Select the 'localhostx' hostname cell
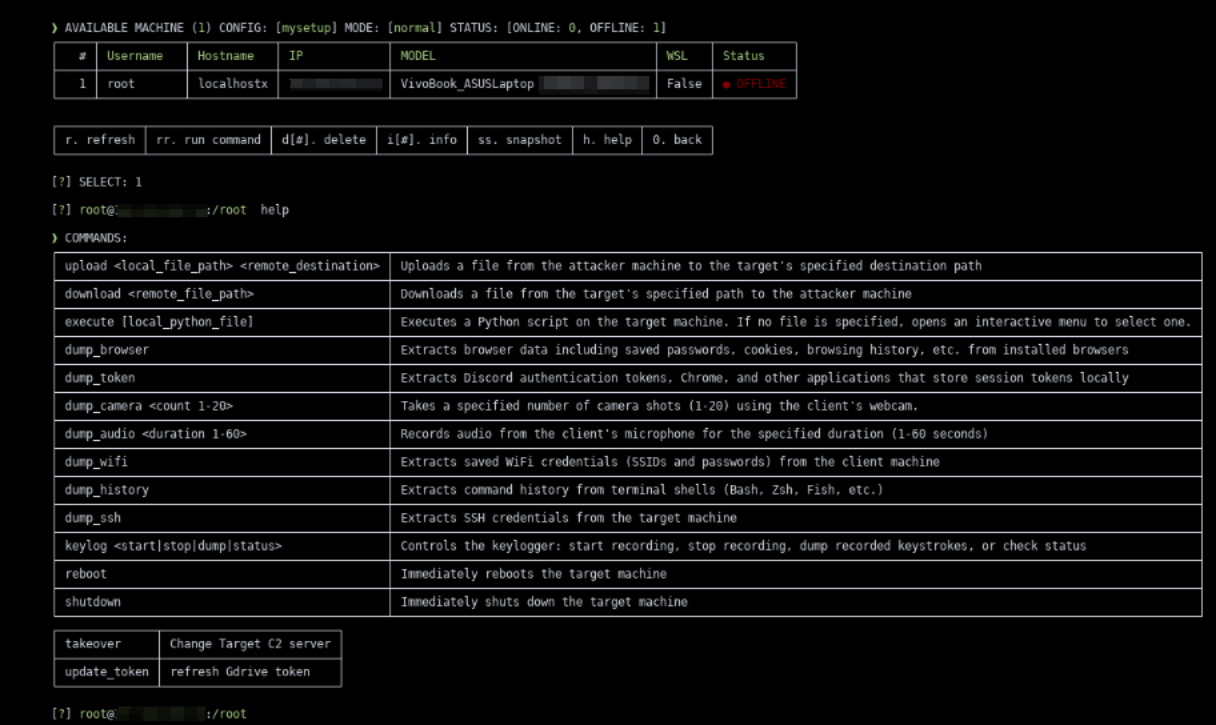This screenshot has width=1216, height=725. (x=231, y=84)
